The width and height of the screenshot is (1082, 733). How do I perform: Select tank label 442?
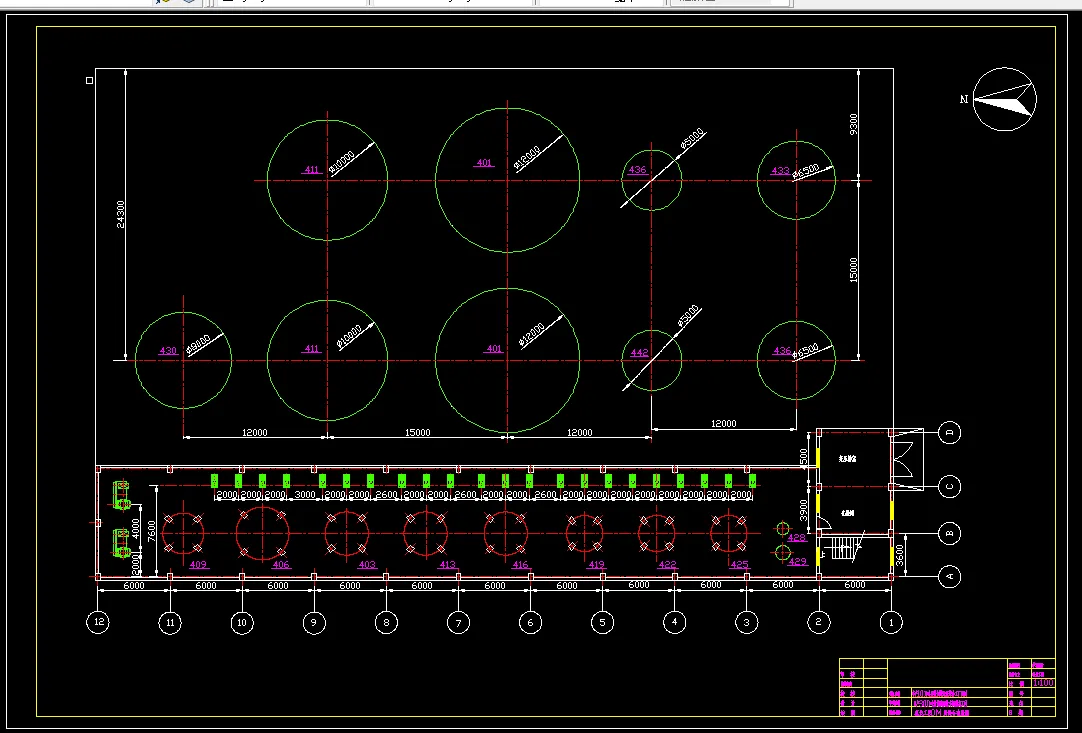639,353
